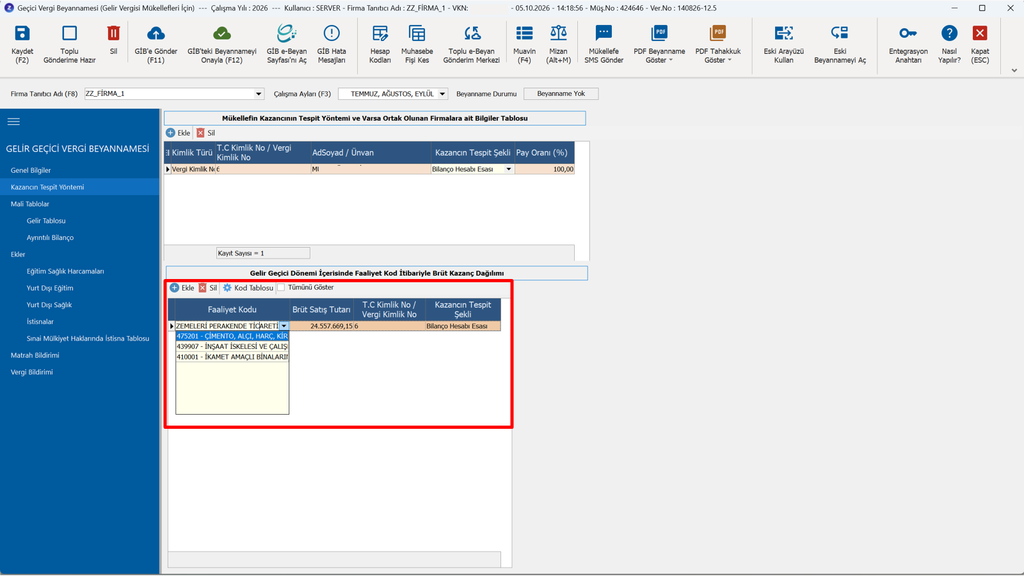Open Kod Tablosu
1024x576 pixels.
[x=248, y=287]
